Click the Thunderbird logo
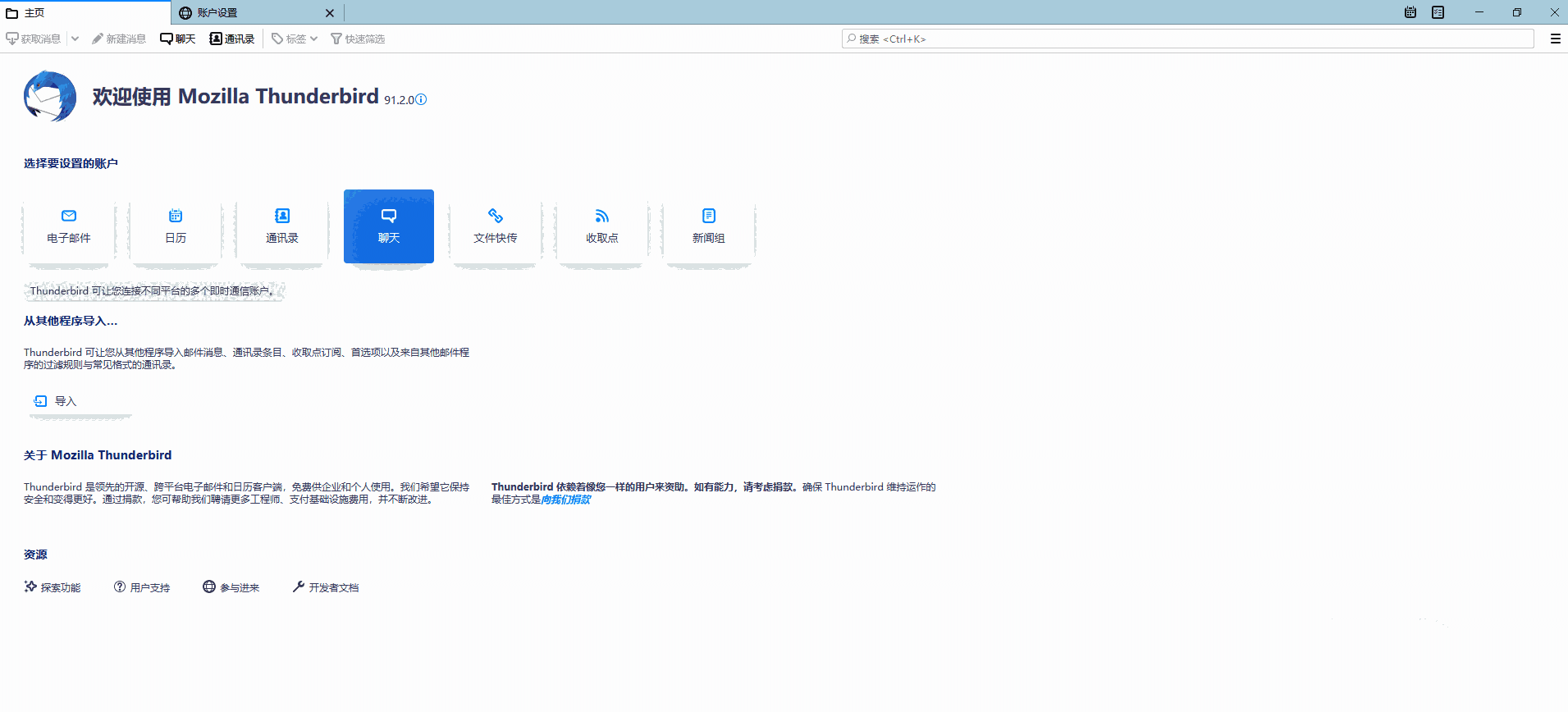 point(50,96)
